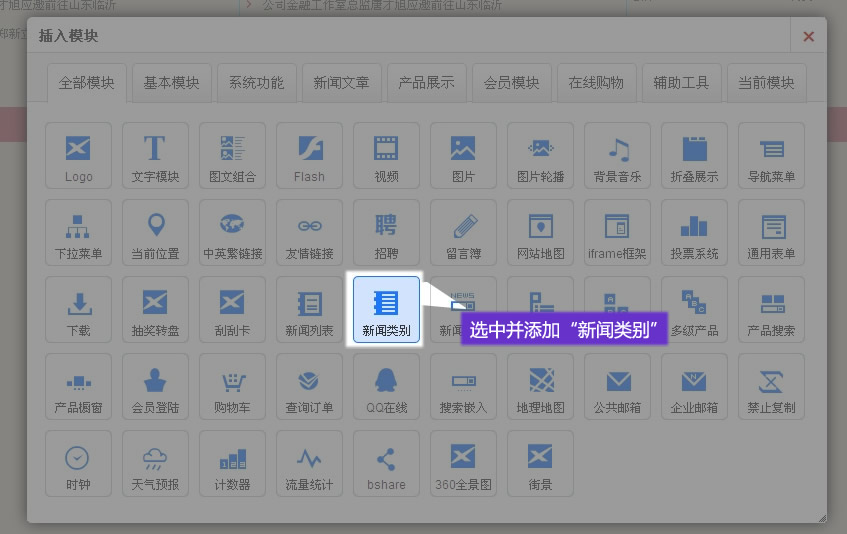Add the 天气预报 weather module

(155, 463)
